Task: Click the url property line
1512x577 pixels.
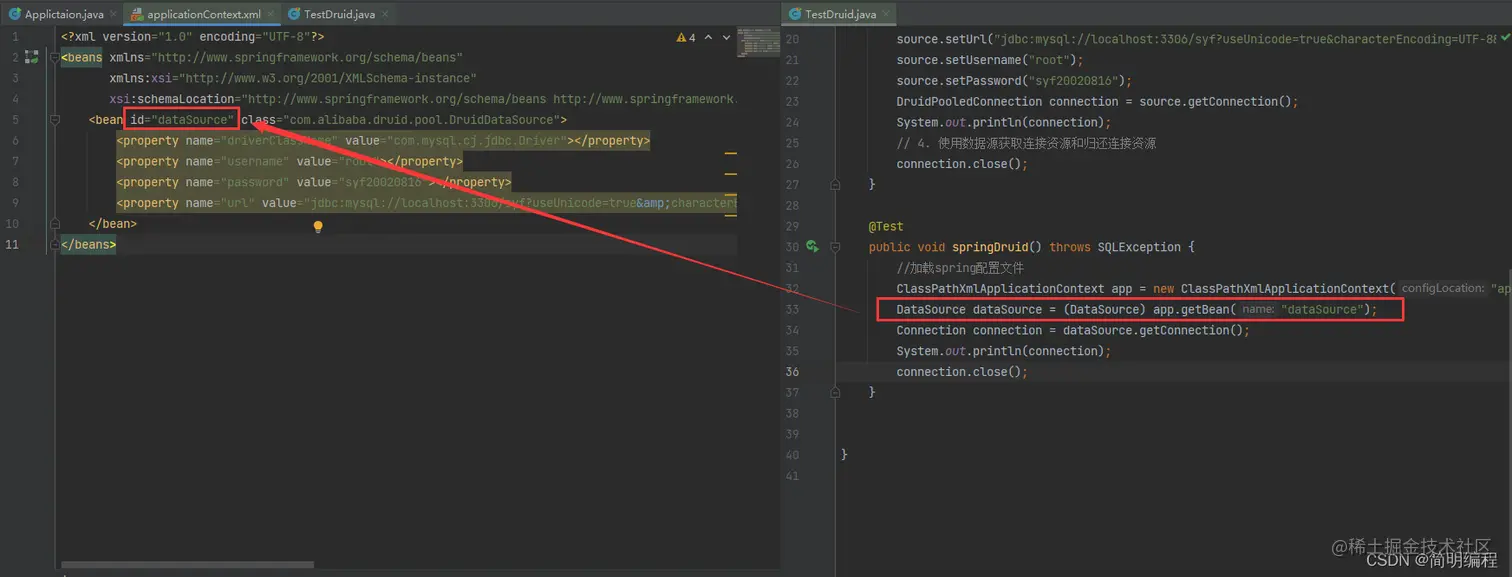Action: click(x=426, y=203)
